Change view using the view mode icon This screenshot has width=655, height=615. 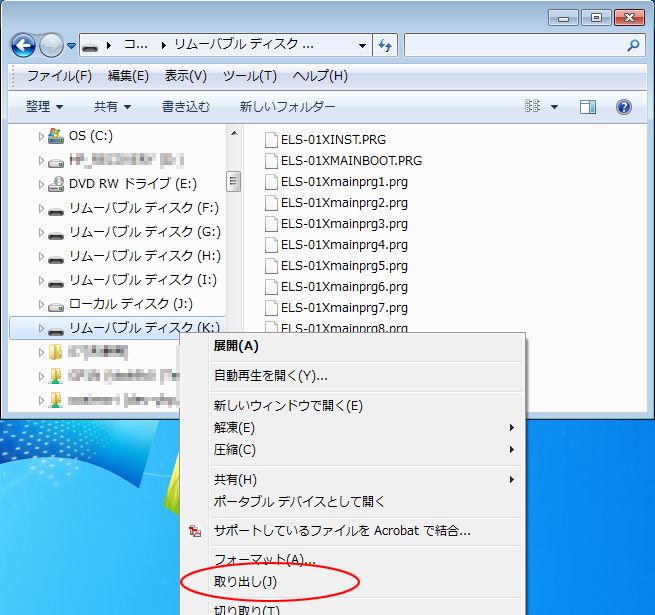532,107
